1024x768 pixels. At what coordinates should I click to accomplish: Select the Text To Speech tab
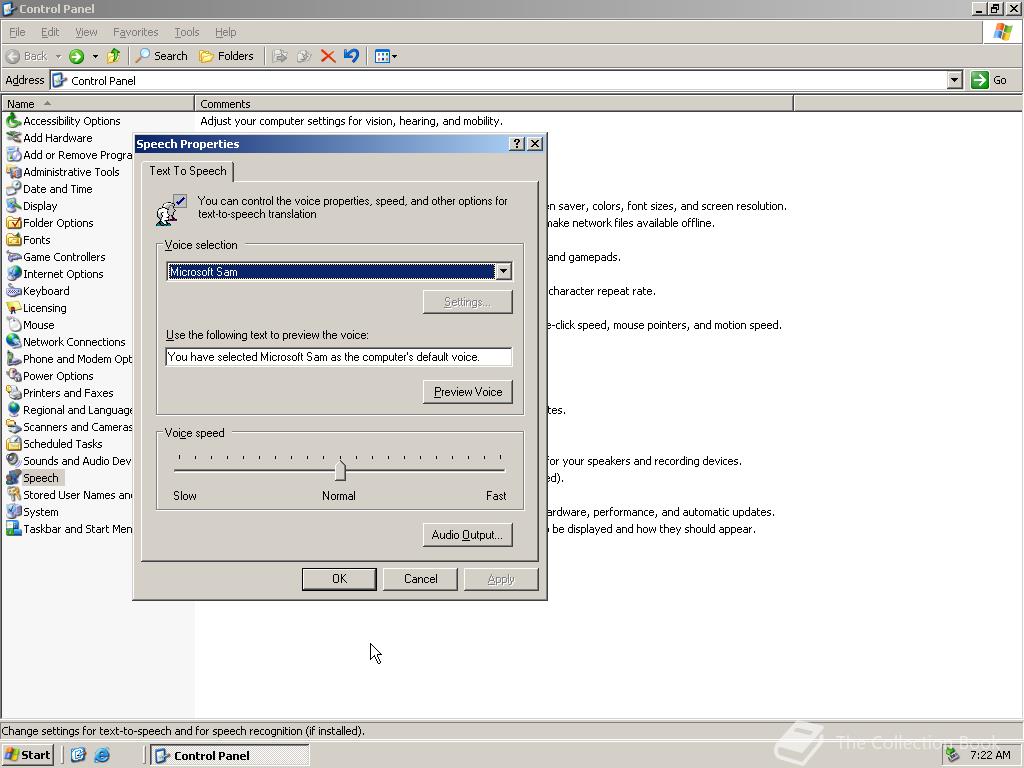coord(187,171)
